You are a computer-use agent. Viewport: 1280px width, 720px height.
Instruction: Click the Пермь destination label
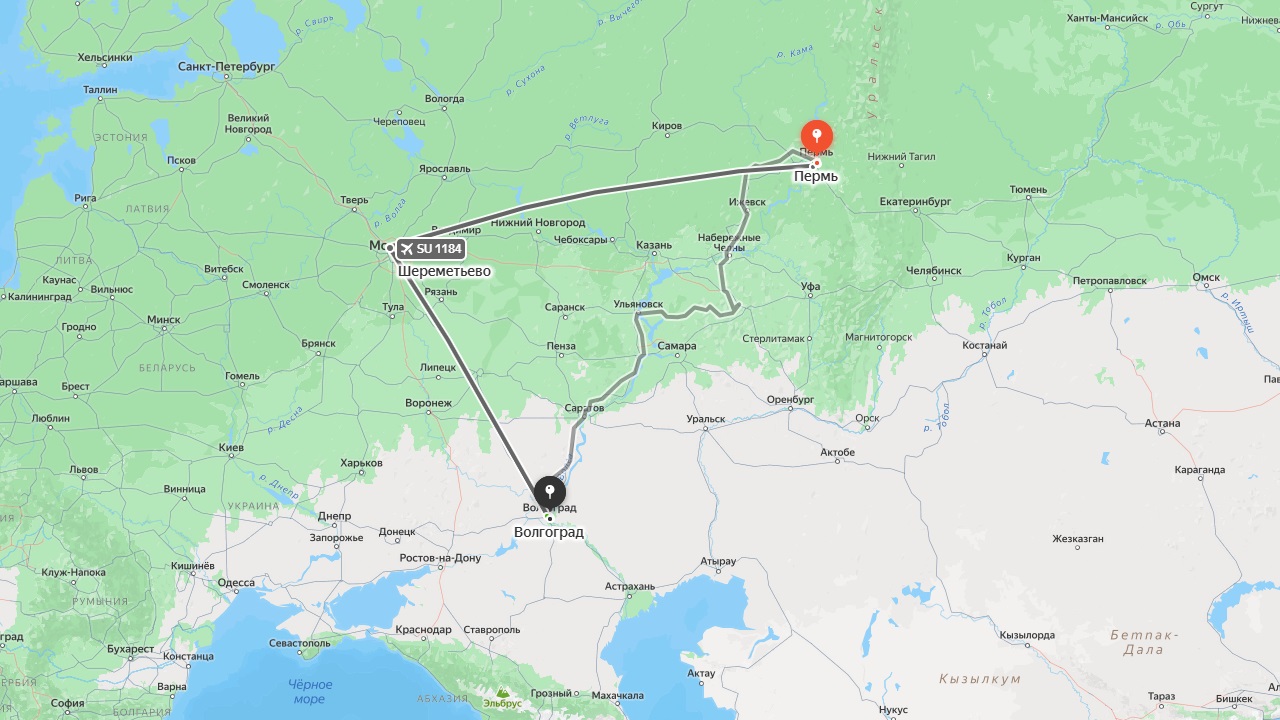pos(816,177)
